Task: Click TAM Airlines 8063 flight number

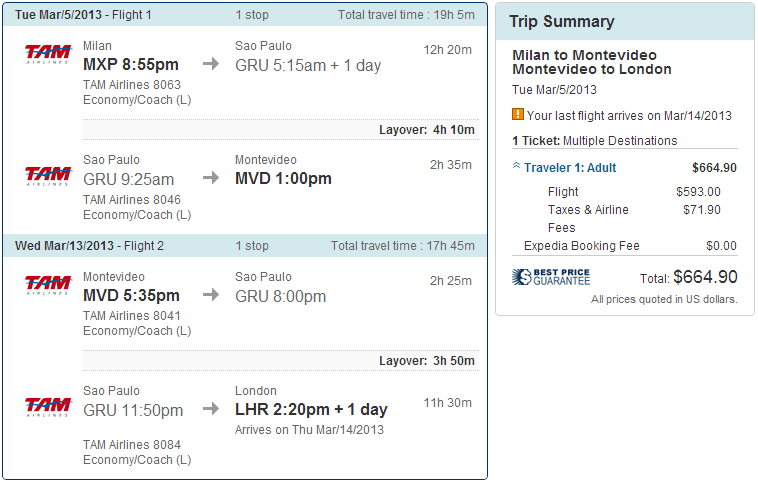Action: coord(132,85)
